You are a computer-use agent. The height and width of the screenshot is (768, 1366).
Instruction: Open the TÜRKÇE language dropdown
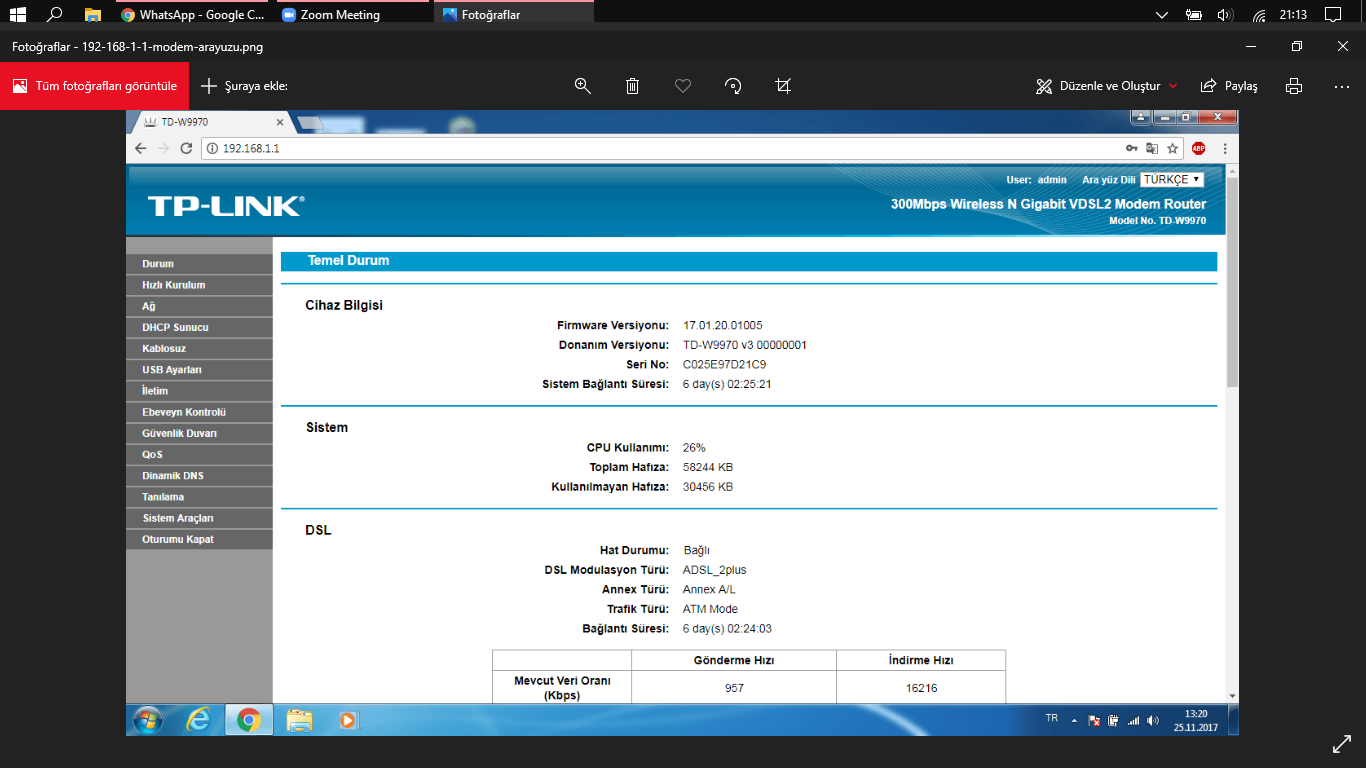pos(1172,180)
